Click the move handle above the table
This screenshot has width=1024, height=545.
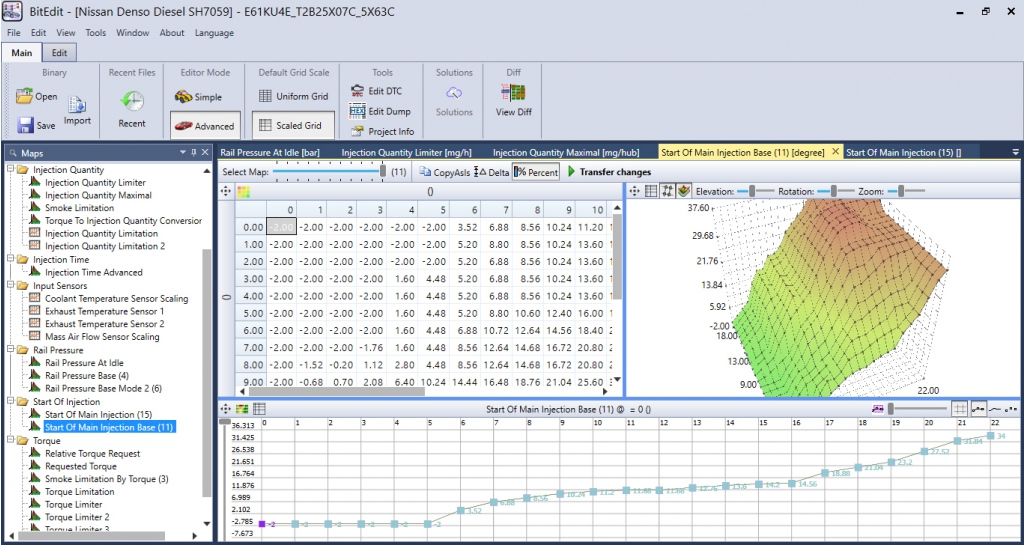[226, 191]
